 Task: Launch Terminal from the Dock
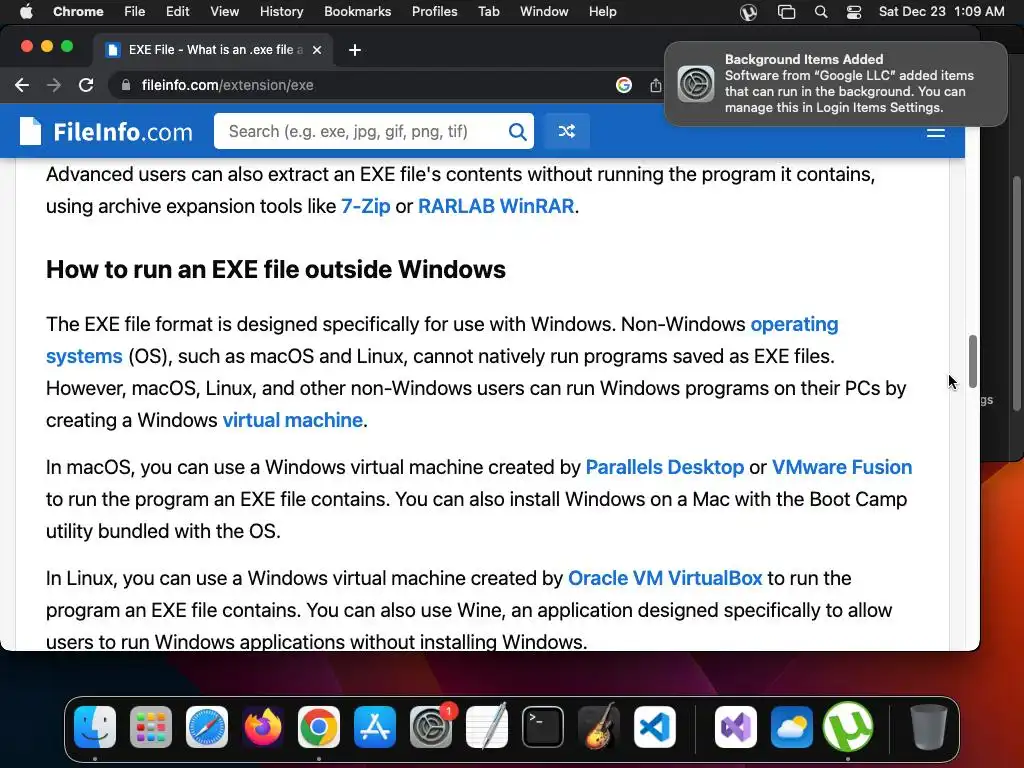point(543,727)
